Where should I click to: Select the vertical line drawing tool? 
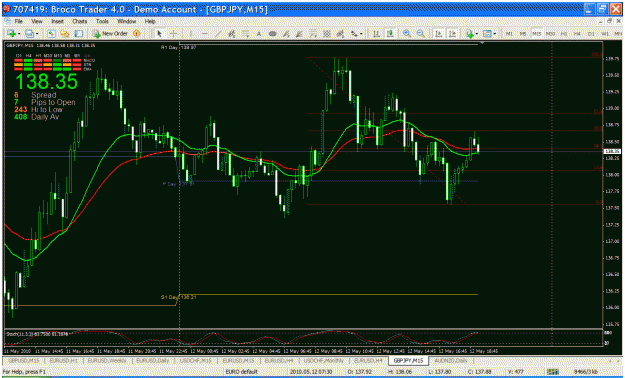click(191, 34)
